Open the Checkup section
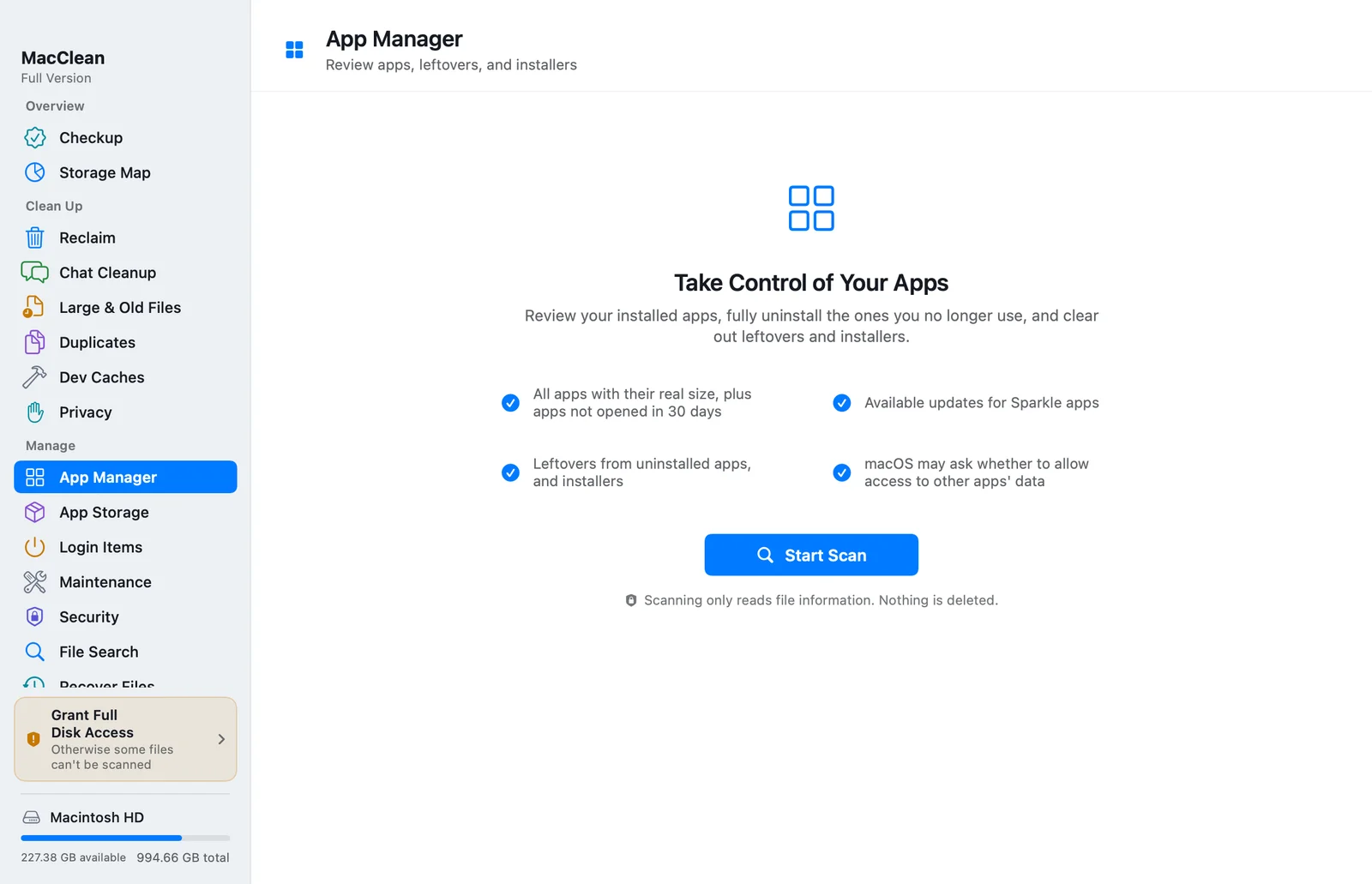This screenshot has width=1372, height=884. tap(125, 137)
